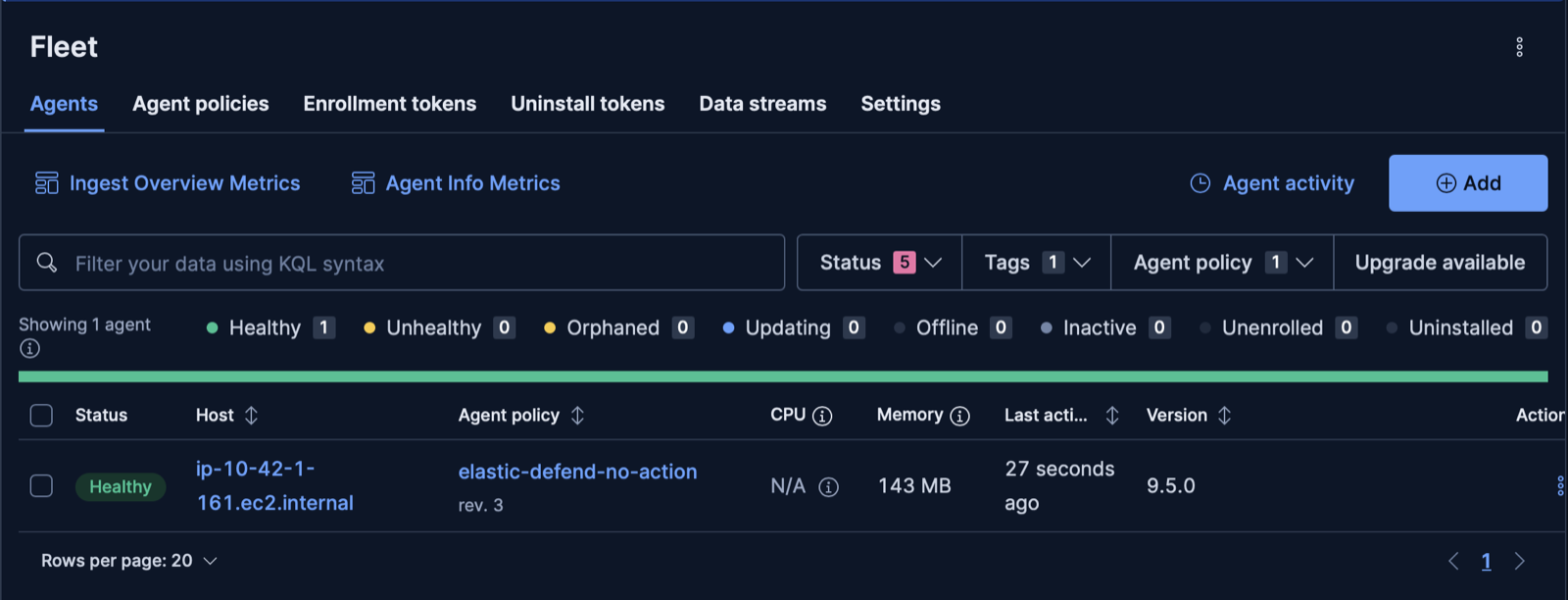Click the Unenrolled status summary label
This screenshot has width=1568, height=600.
pos(1272,327)
